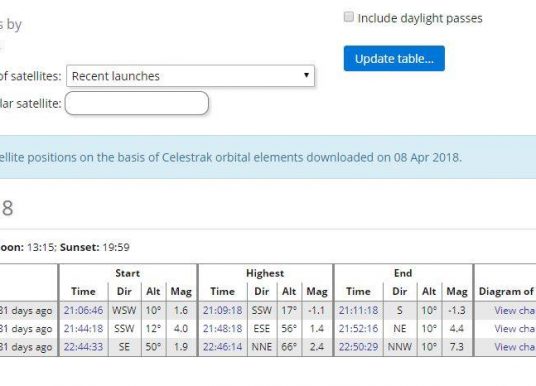Viewport: 536px width, 386px height.
Task: Open highest time 21:09:18 link
Action: click(x=223, y=310)
